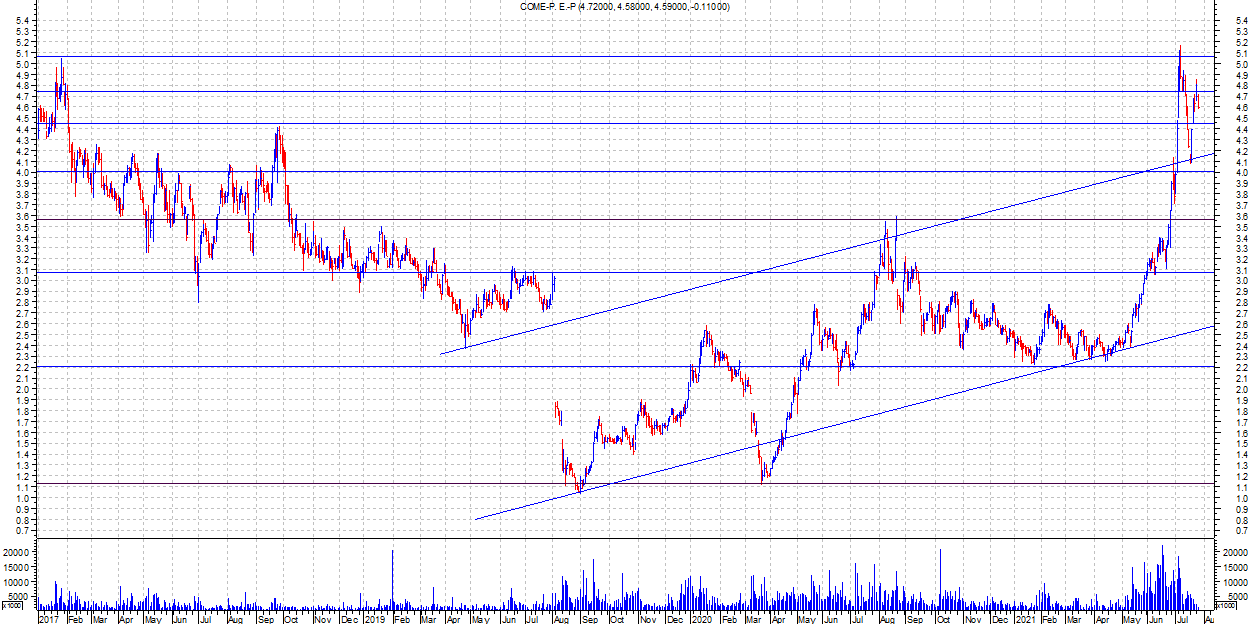
Task: Click the chart title 'COME-P. E.-P'
Action: coord(548,6)
